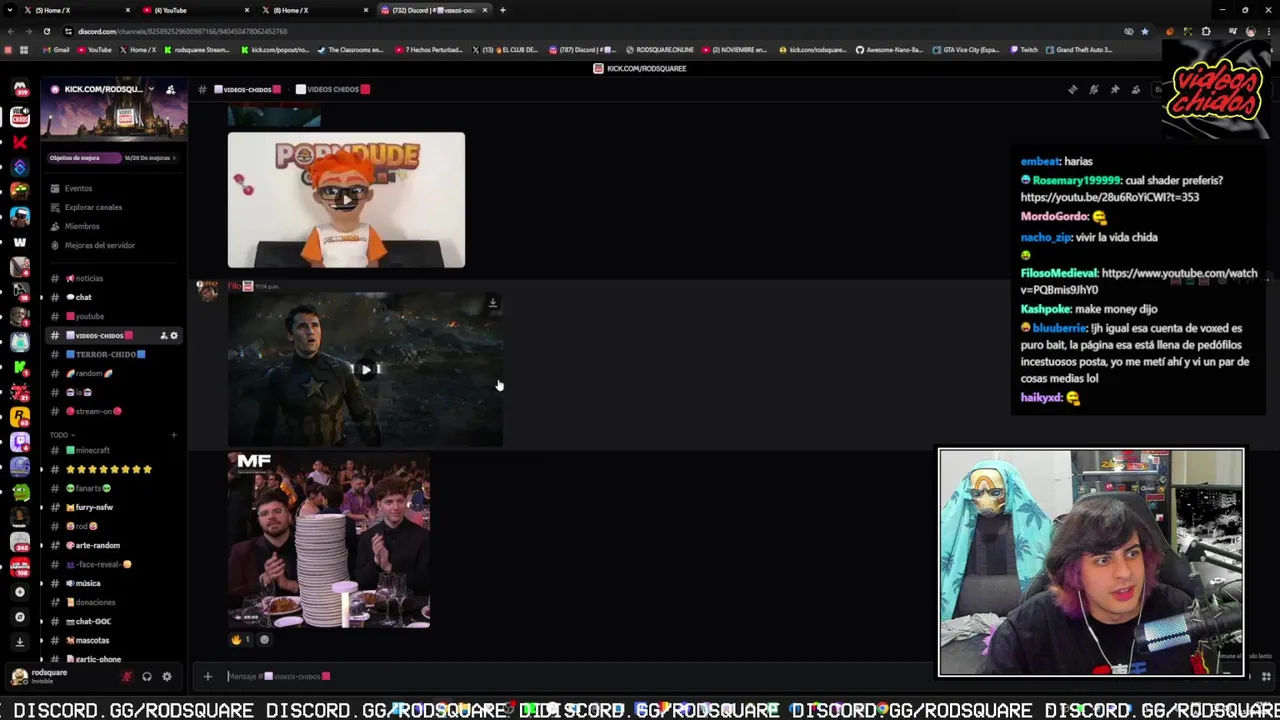Switch to first Home / X browser tab
The width and height of the screenshot is (1280, 720).
tap(75, 10)
